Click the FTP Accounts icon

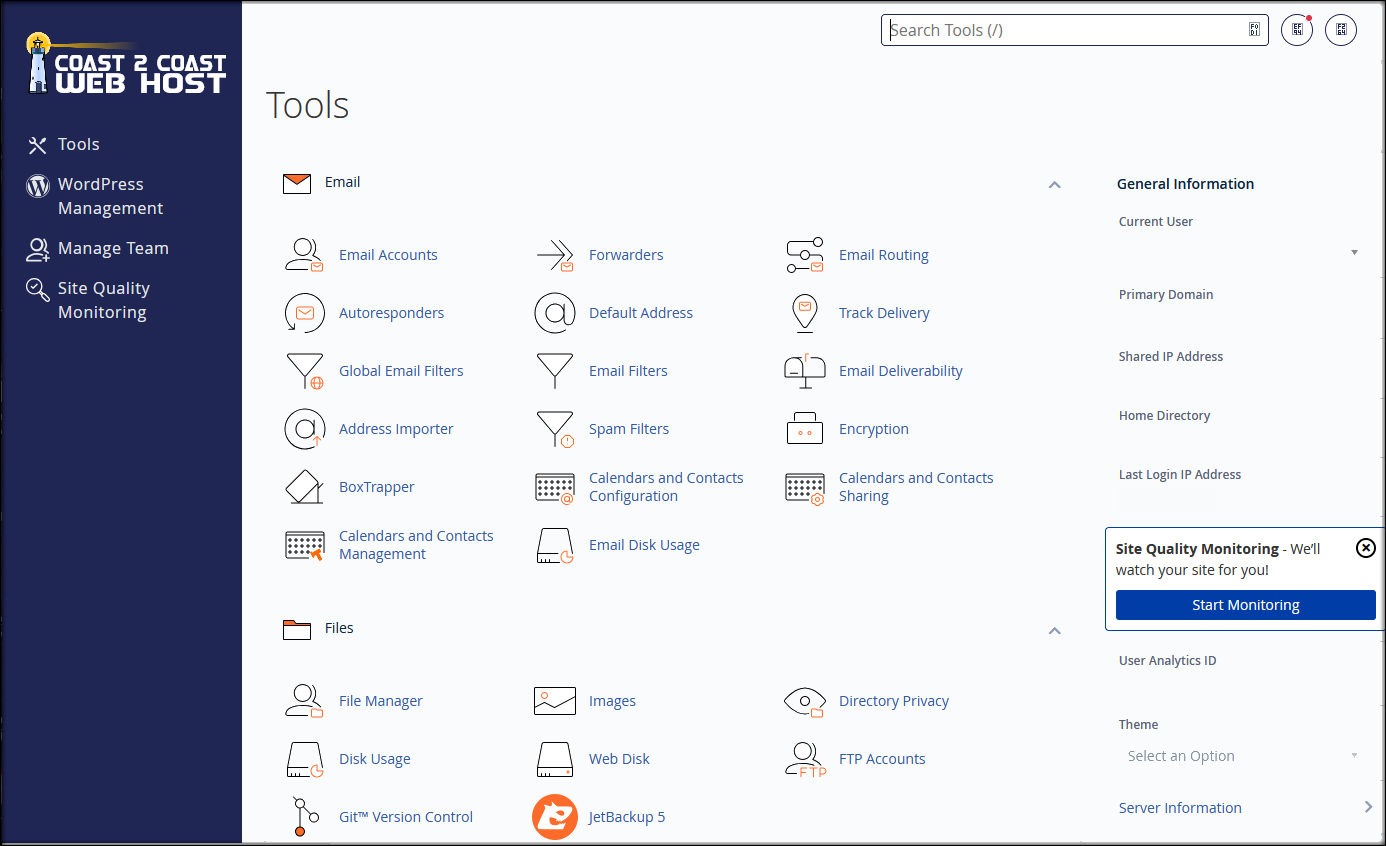(x=804, y=759)
